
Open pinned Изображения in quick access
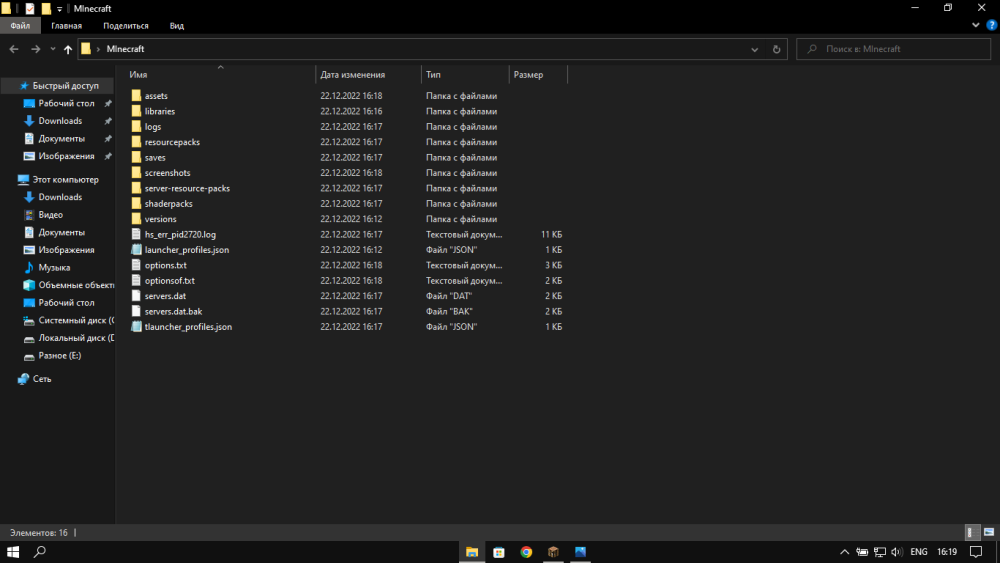(x=66, y=156)
